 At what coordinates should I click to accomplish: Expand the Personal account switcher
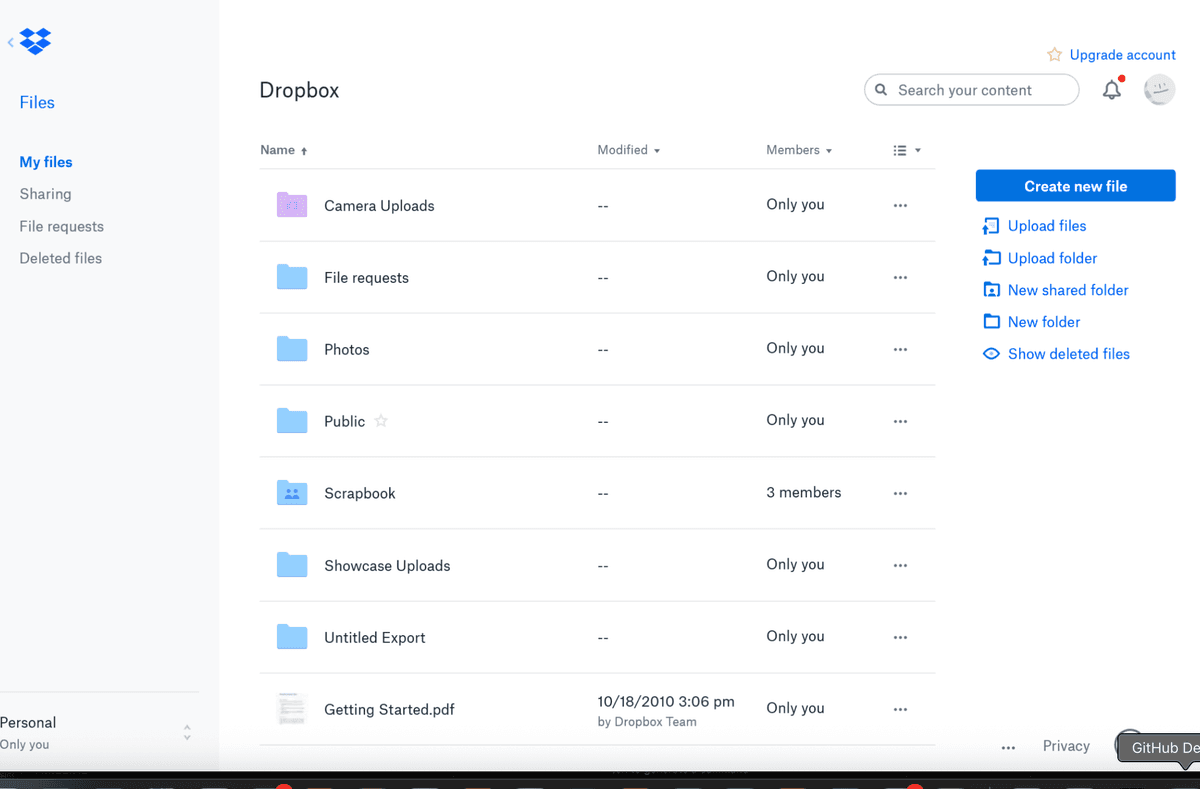[187, 733]
